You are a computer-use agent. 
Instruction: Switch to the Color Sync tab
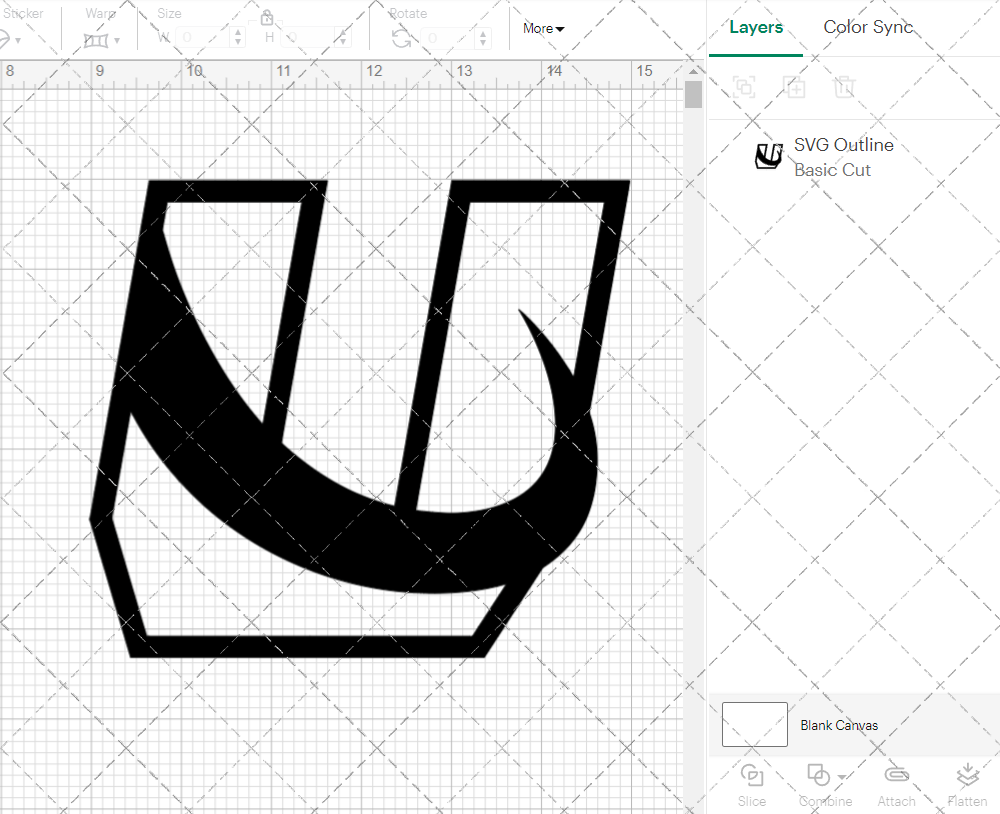click(868, 27)
